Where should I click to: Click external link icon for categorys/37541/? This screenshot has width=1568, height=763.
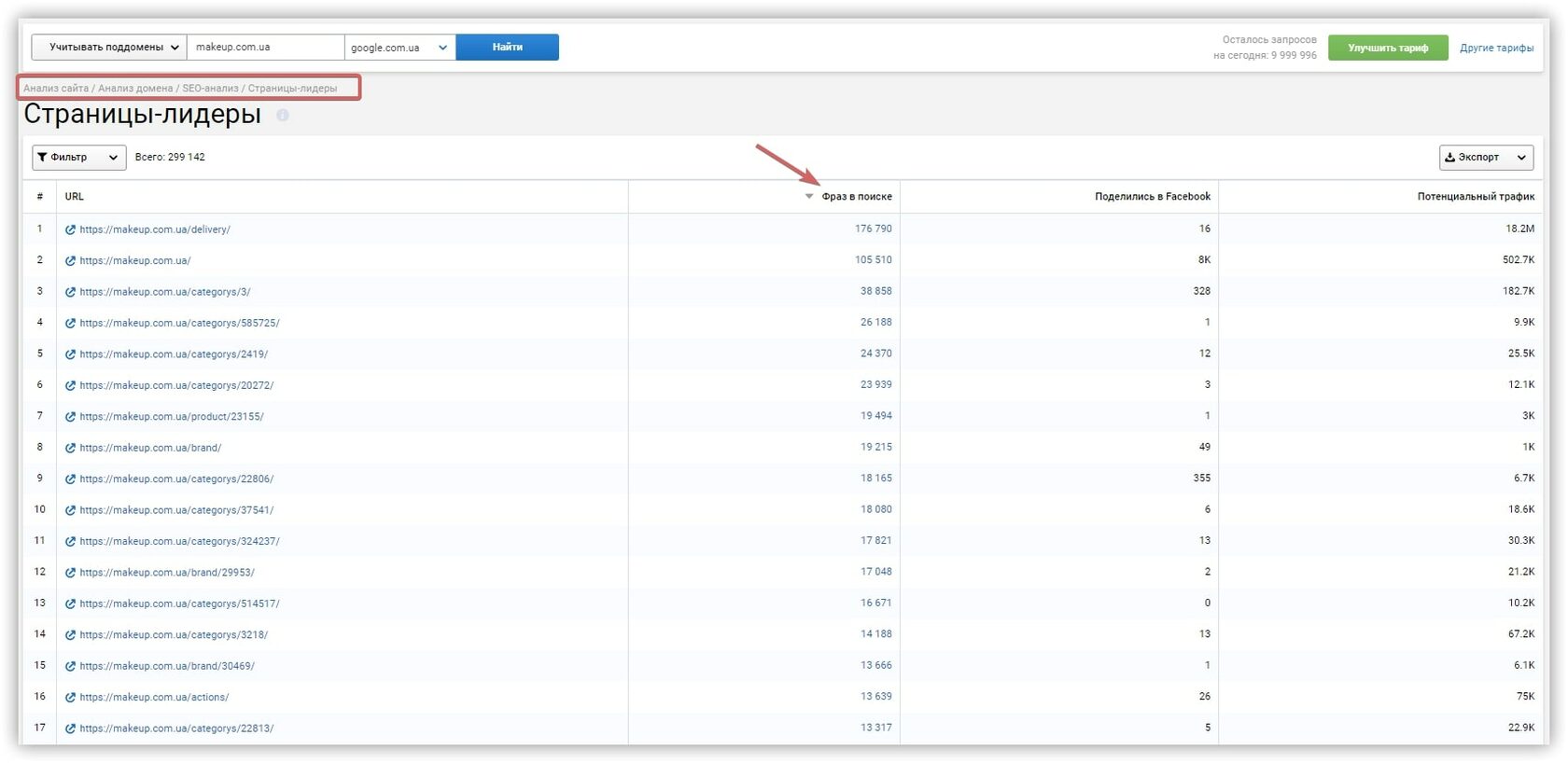pyautogui.click(x=70, y=510)
